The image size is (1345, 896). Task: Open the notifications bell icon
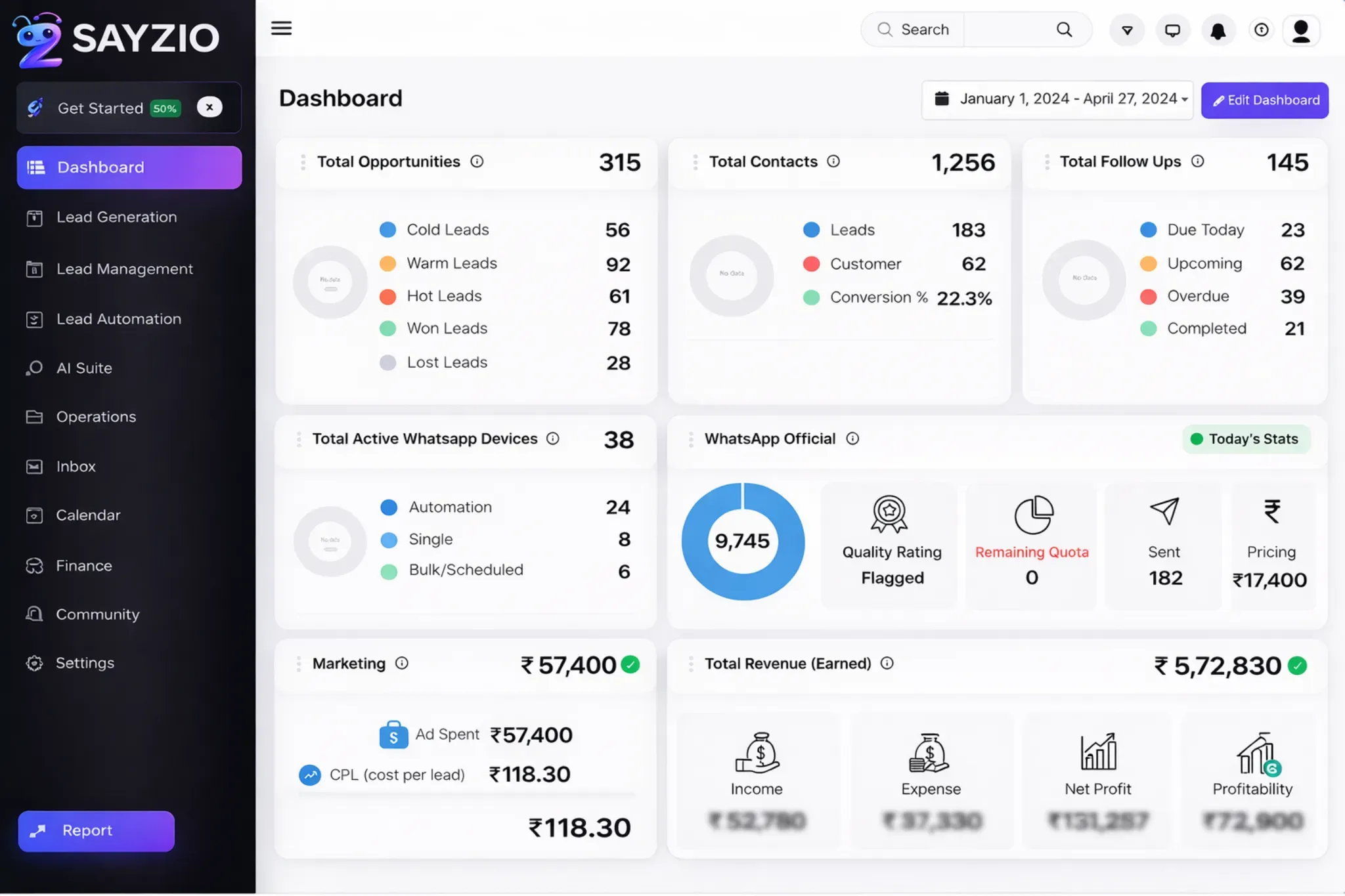click(x=1218, y=30)
